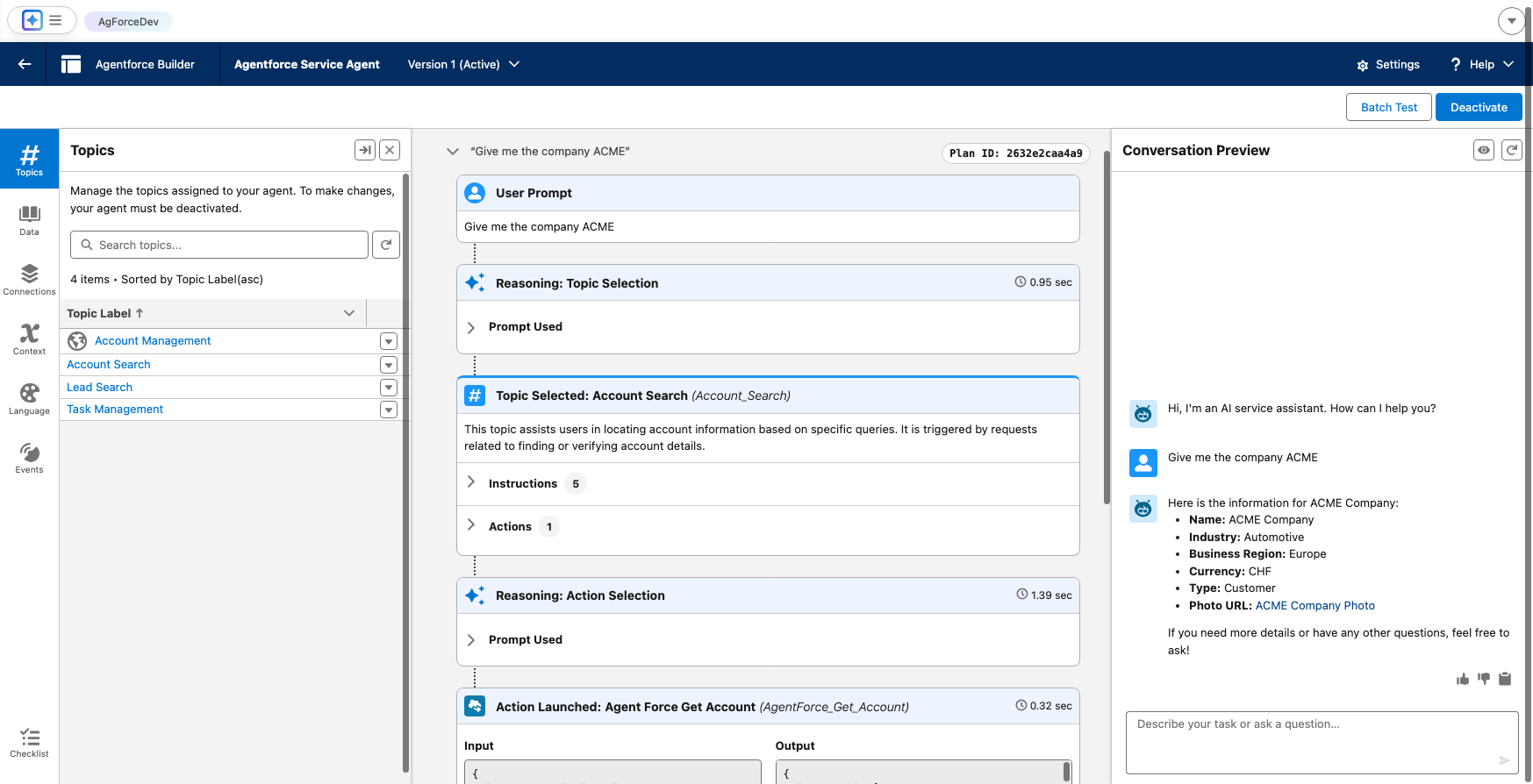The width and height of the screenshot is (1533, 784).
Task: Click the Batch Test button
Action: coord(1389,107)
